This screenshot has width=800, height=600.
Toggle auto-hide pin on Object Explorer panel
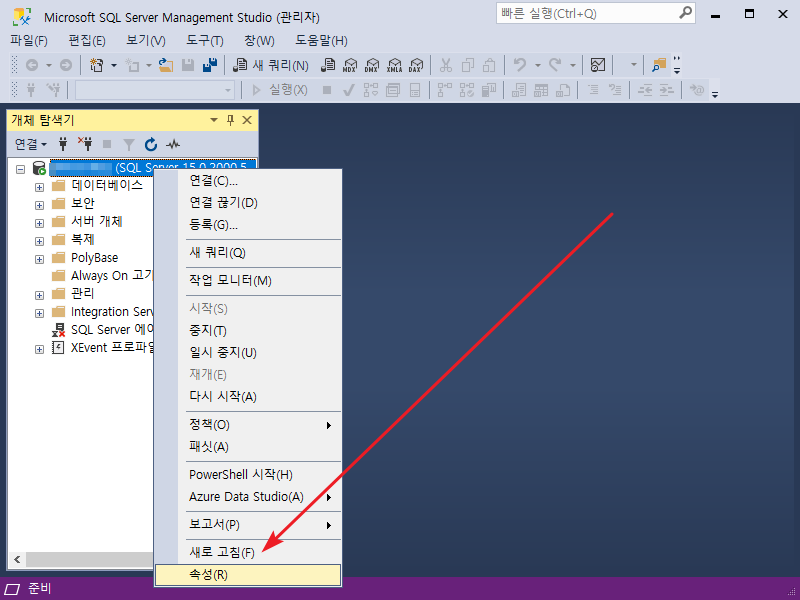pos(231,120)
